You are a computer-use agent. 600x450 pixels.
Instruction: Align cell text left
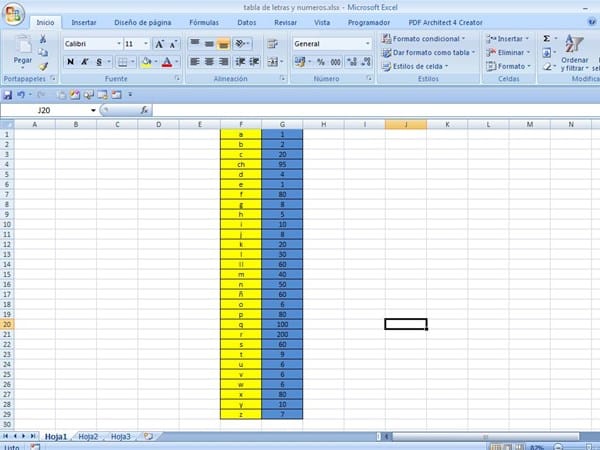tap(195, 62)
